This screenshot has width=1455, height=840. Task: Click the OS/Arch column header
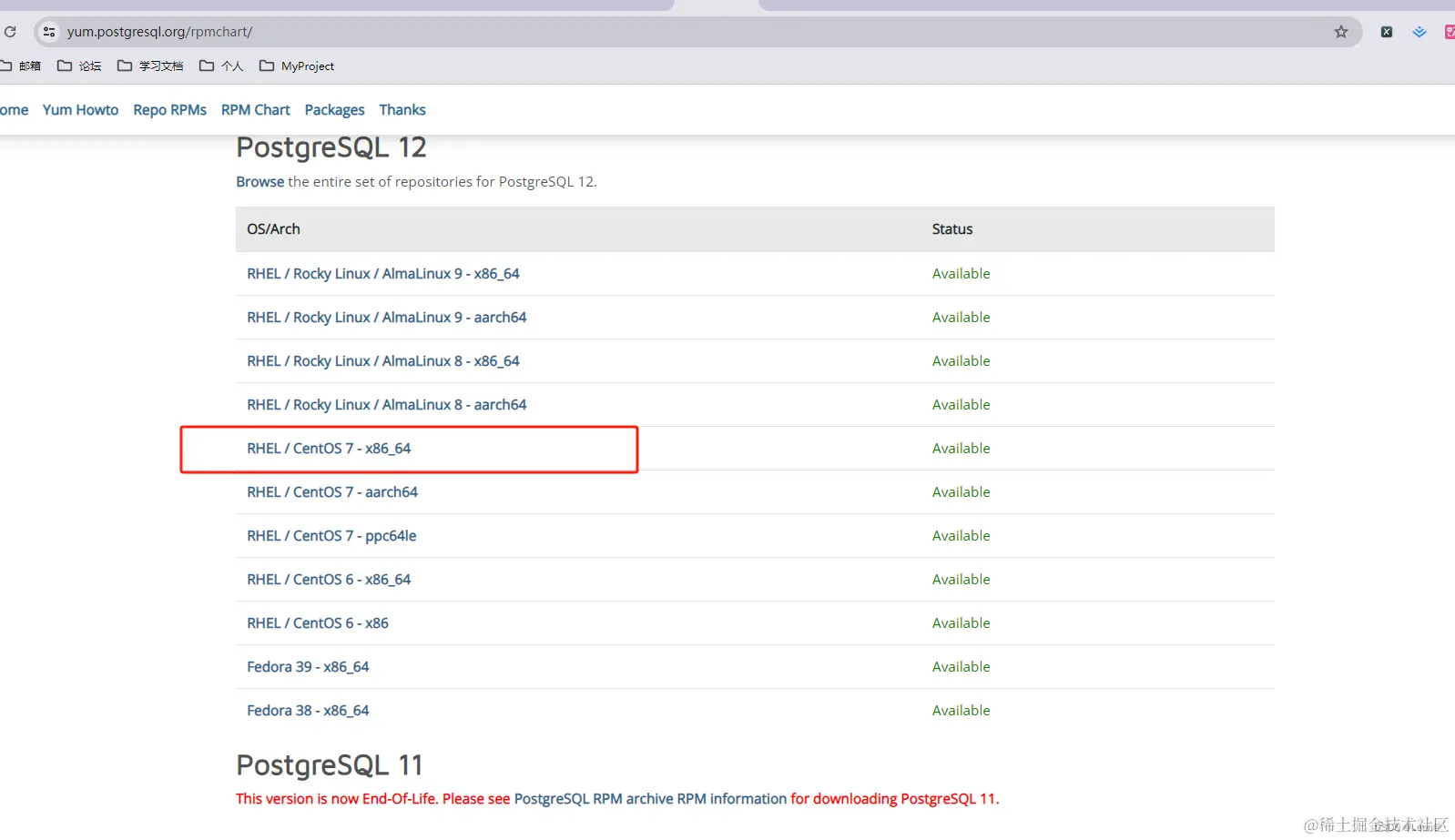click(x=273, y=229)
